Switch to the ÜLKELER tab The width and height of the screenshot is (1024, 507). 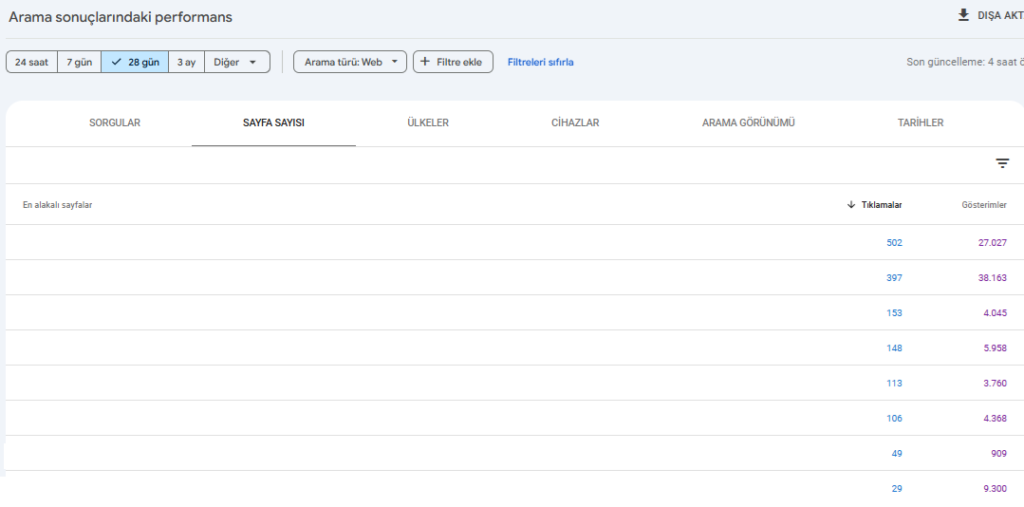coord(427,123)
